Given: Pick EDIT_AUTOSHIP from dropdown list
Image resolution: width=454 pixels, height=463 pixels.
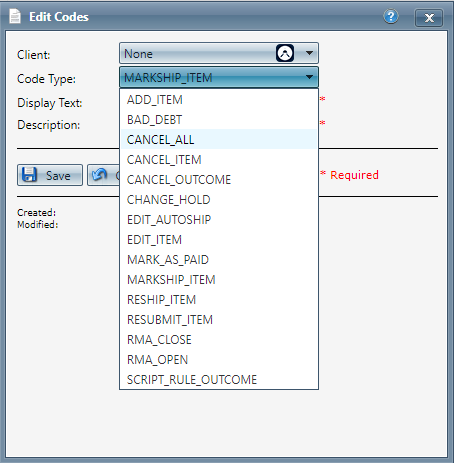Looking at the screenshot, I should tap(219, 220).
